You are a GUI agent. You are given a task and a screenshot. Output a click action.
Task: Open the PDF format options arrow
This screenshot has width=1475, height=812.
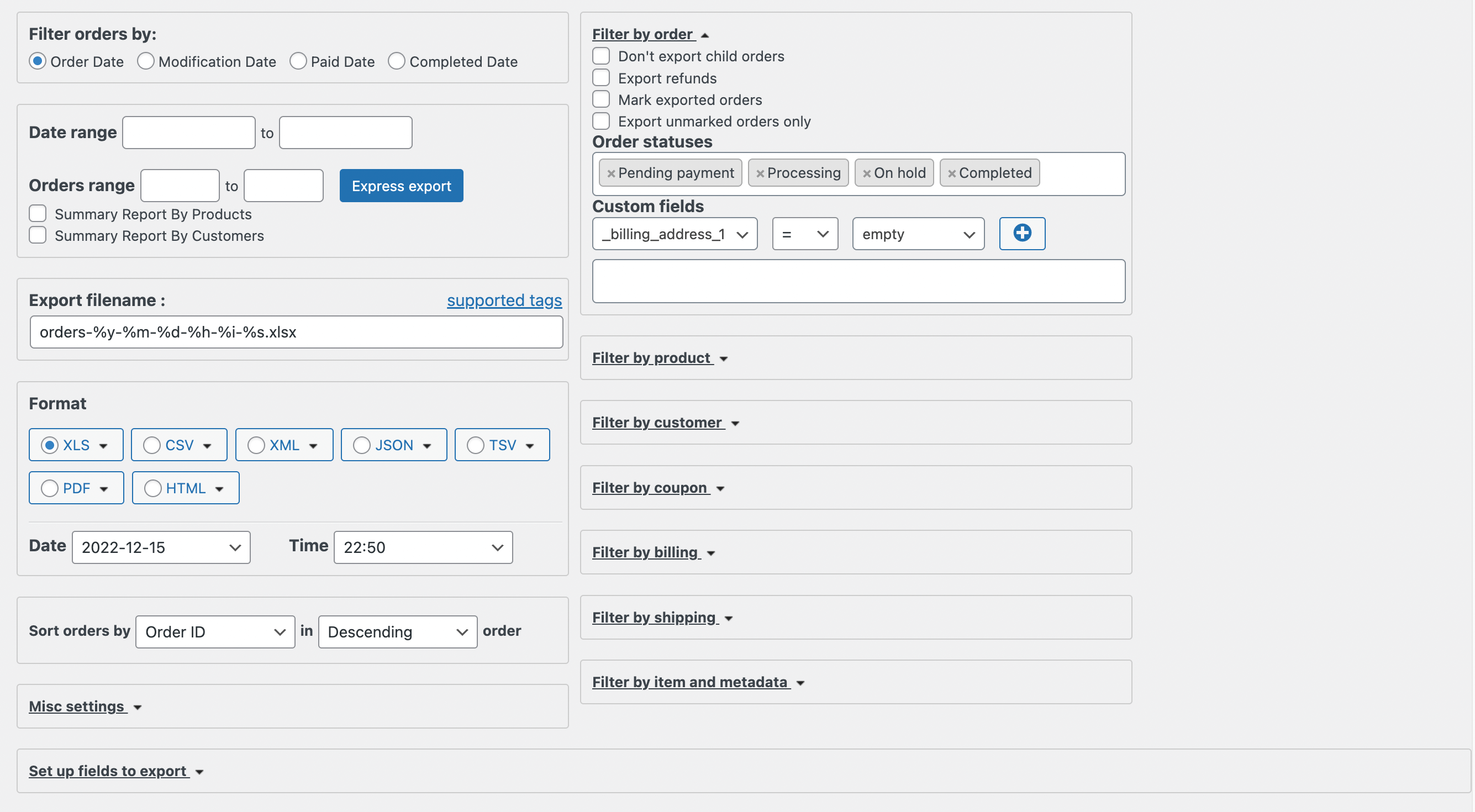(104, 488)
